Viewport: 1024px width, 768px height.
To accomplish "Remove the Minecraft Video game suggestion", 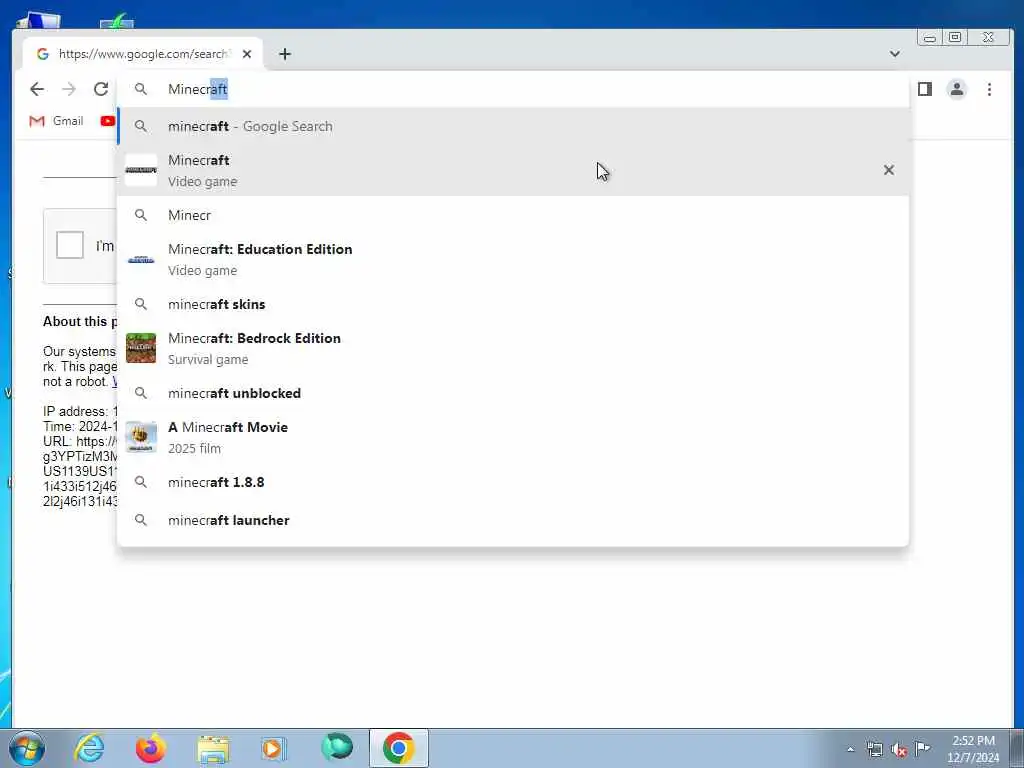I will [889, 170].
